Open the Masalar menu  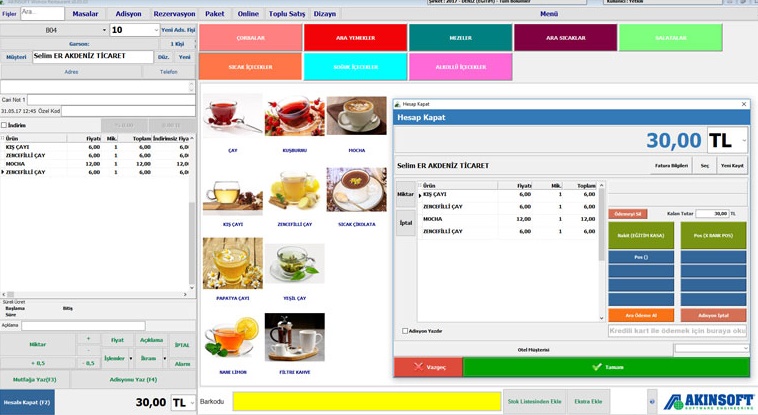pos(86,14)
